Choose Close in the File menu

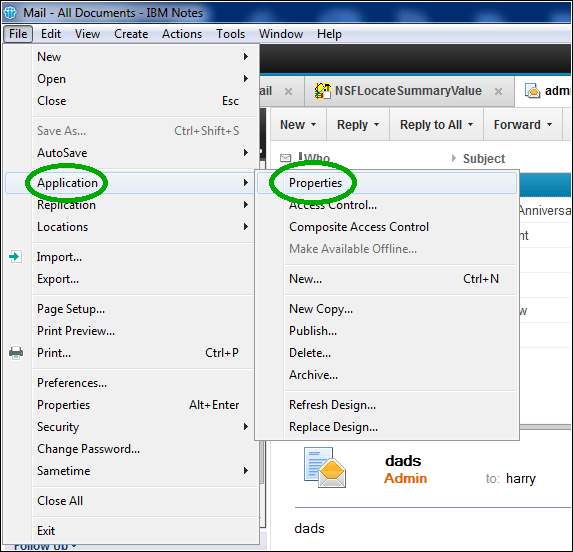click(x=144, y=101)
